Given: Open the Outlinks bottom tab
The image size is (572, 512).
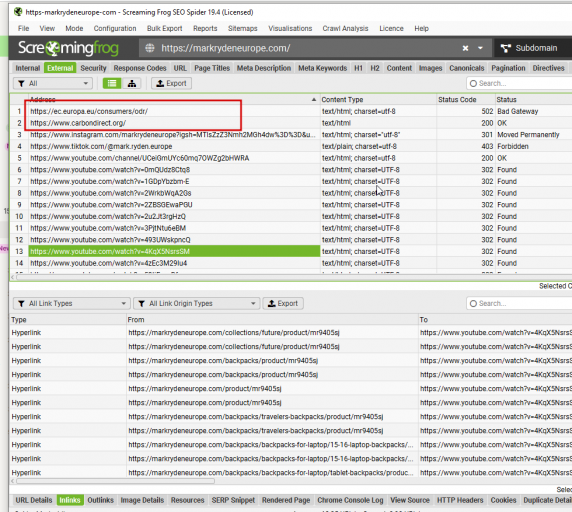Looking at the screenshot, I should pyautogui.click(x=100, y=500).
